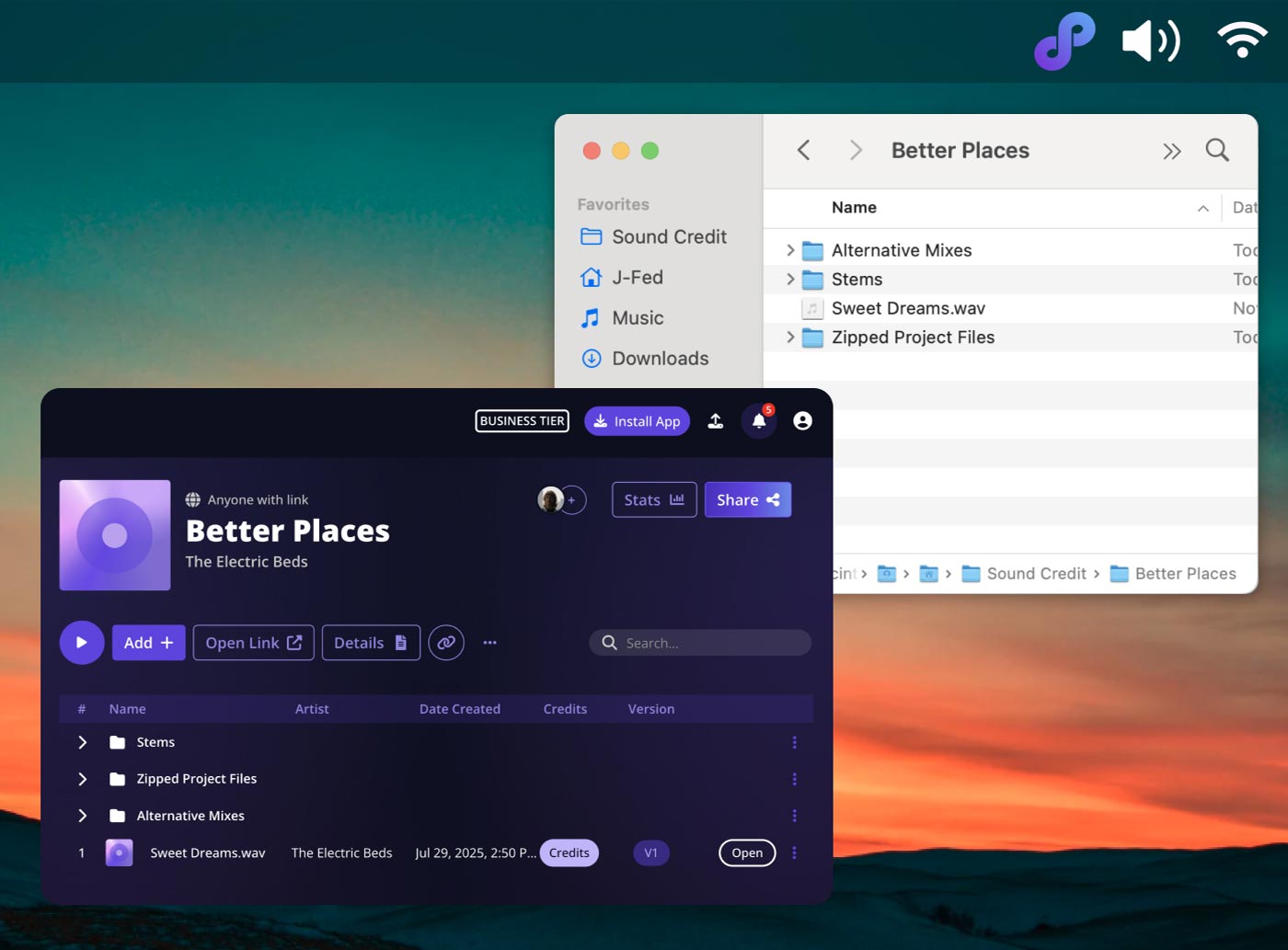The image size is (1288, 950).
Task: Open options menu for Stems row
Action: pyautogui.click(x=795, y=742)
